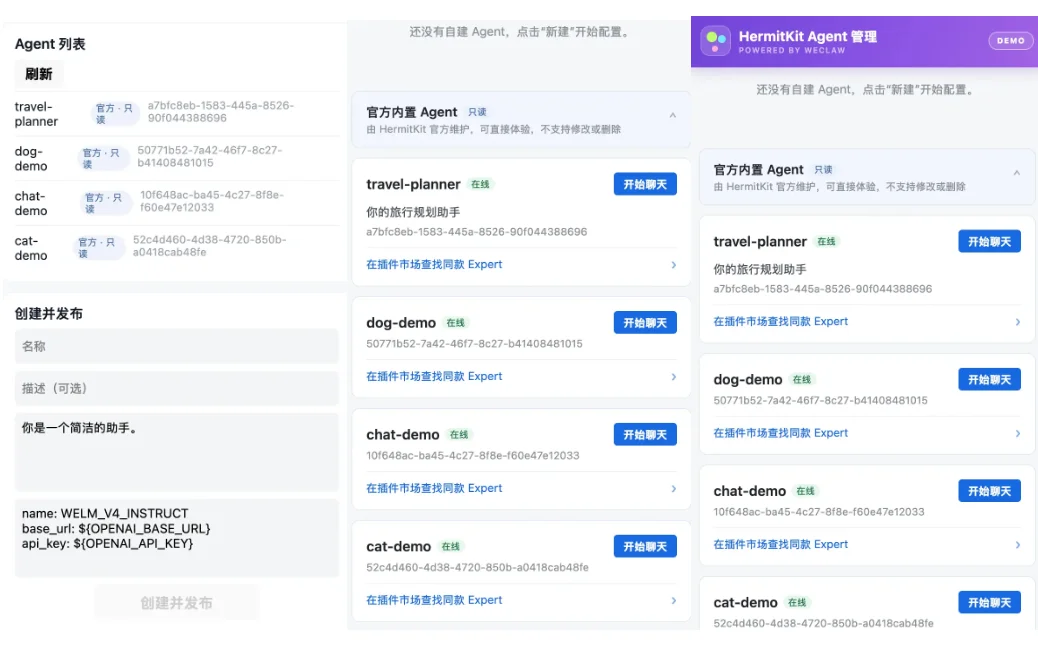Click 在线 badge next to dog-demo, HermitKit panel

tap(802, 379)
